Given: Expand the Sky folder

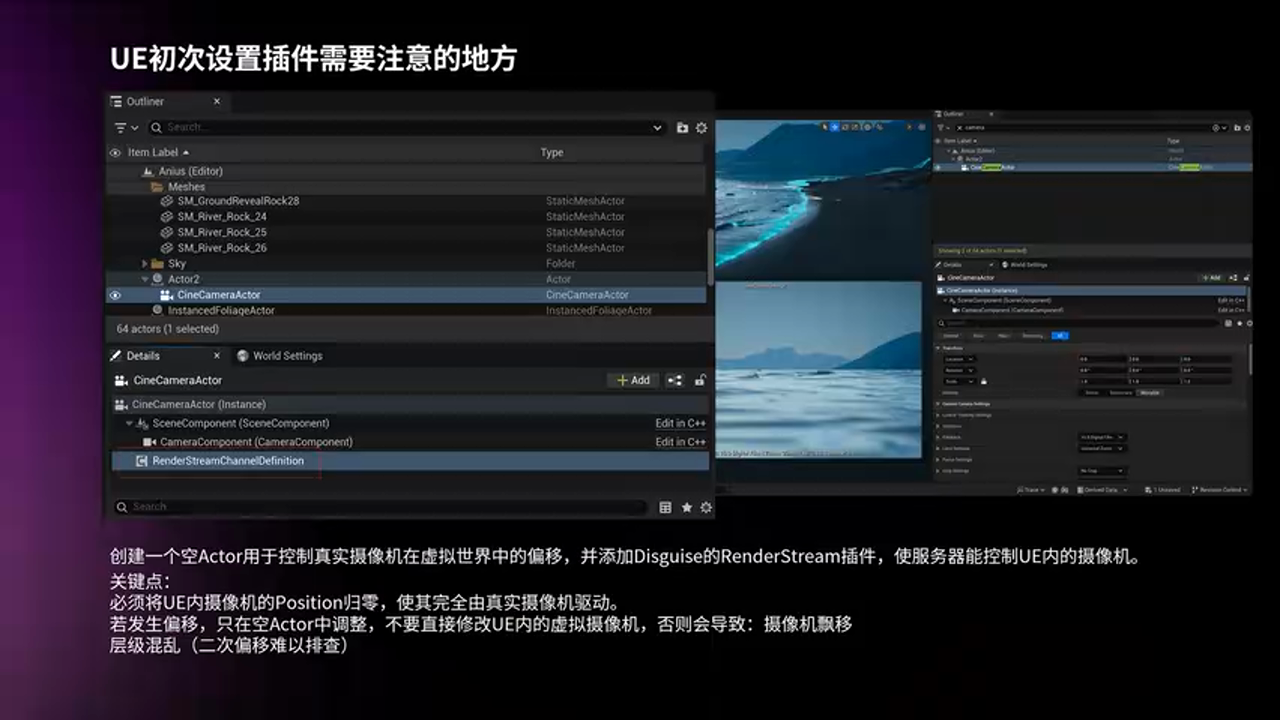Looking at the screenshot, I should 145,263.
